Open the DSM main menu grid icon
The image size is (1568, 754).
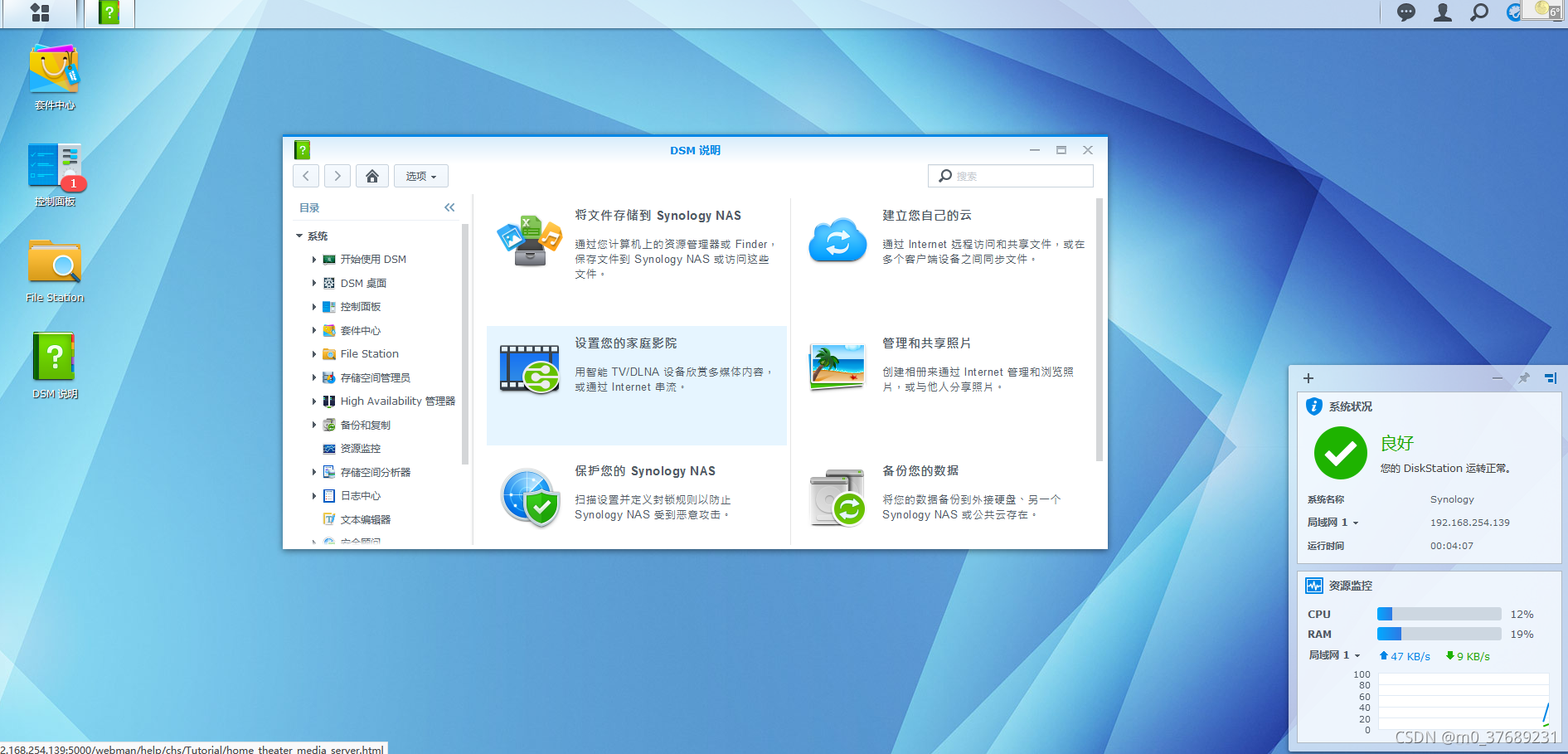coord(40,12)
